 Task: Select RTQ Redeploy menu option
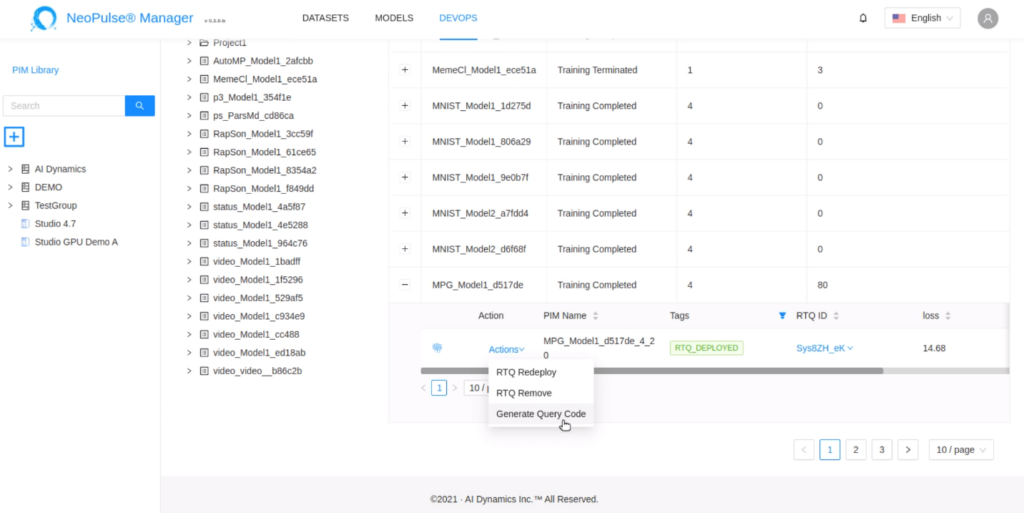(526, 372)
